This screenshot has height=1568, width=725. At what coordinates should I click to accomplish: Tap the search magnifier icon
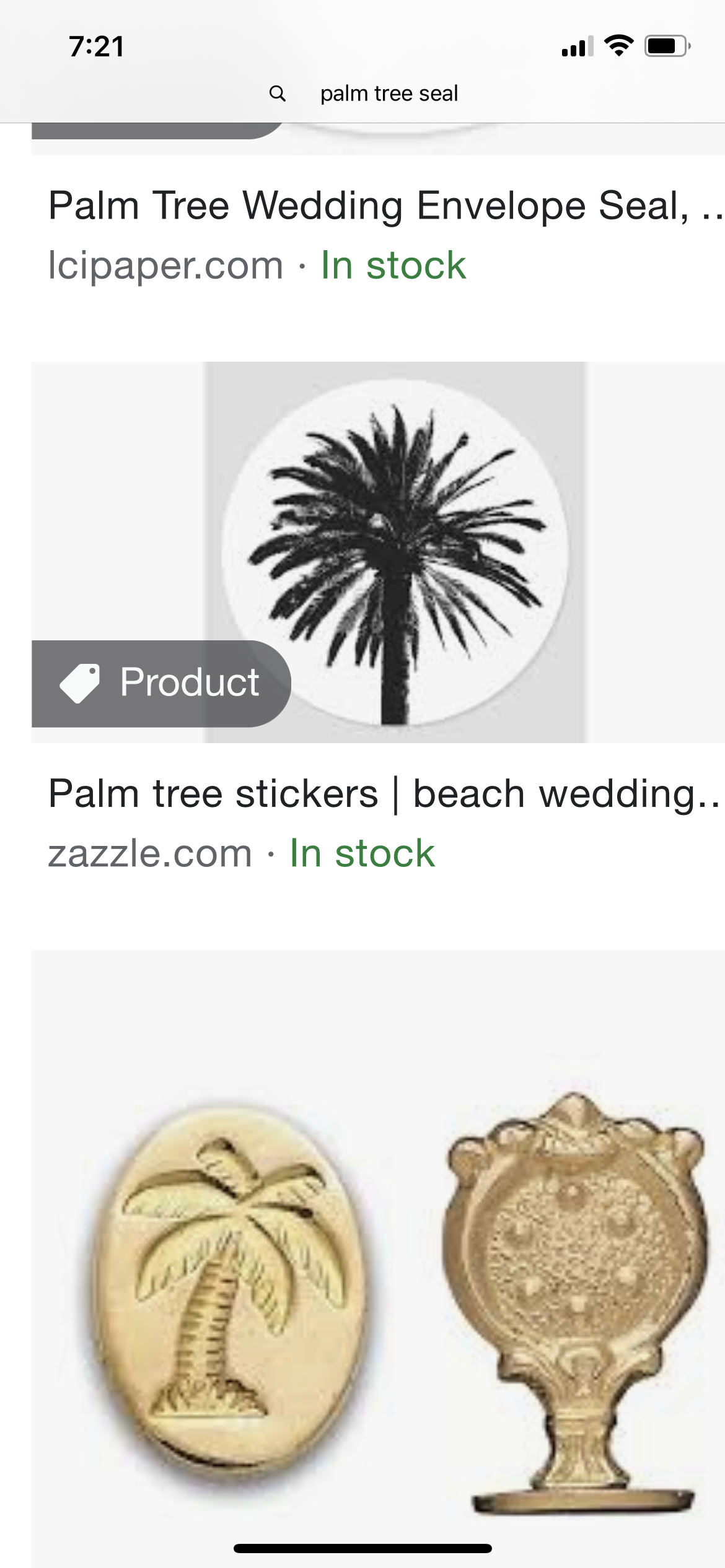point(278,94)
